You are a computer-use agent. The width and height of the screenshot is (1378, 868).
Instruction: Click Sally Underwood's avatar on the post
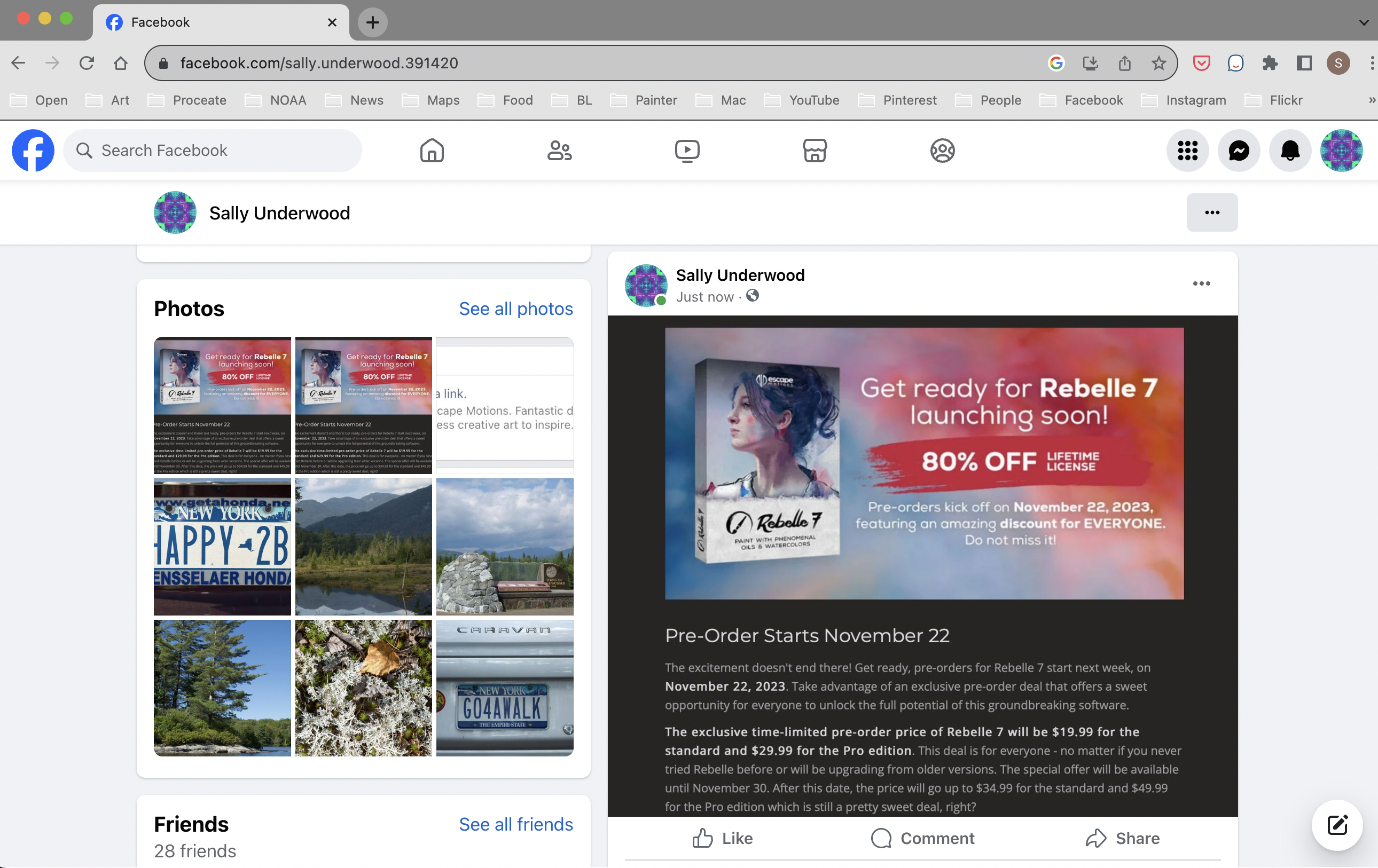point(646,286)
